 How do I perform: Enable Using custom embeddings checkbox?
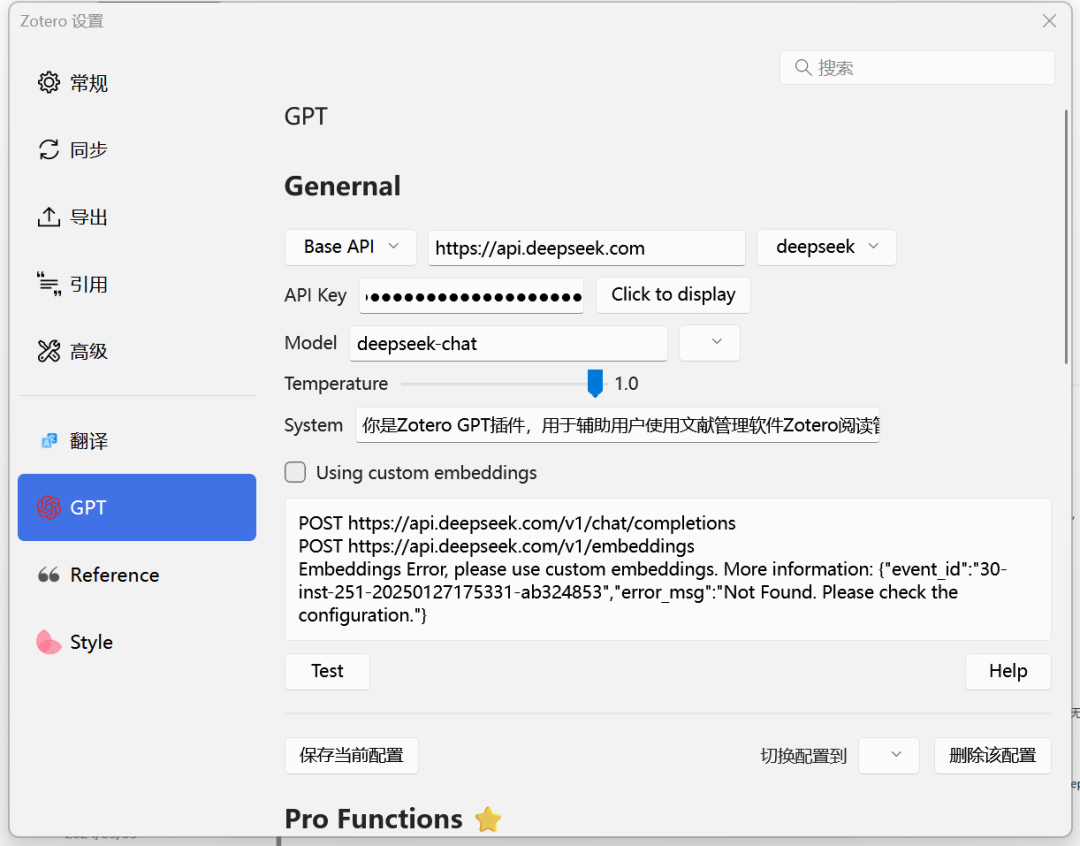click(x=295, y=473)
